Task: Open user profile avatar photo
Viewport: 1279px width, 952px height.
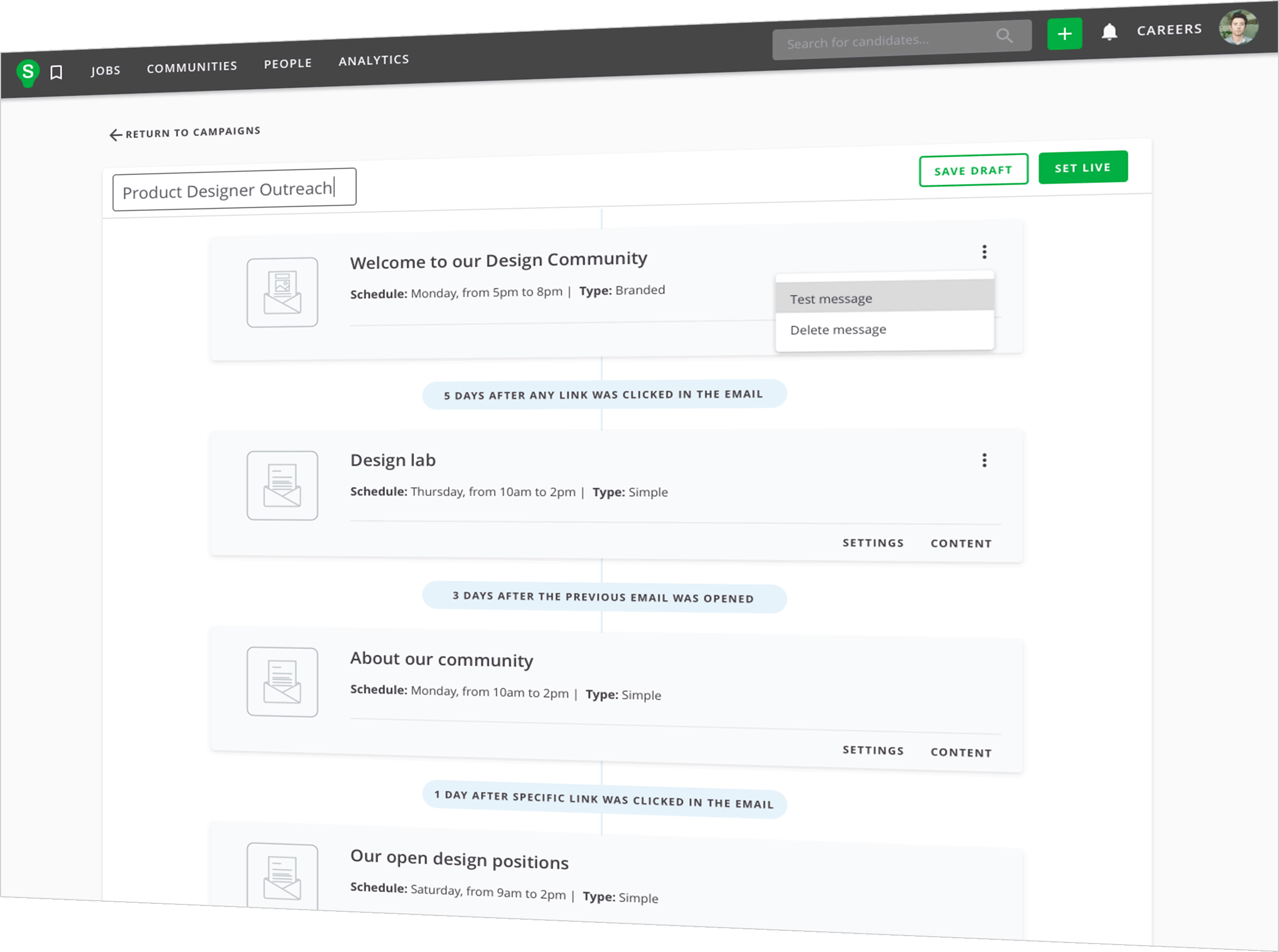Action: coord(1238,27)
